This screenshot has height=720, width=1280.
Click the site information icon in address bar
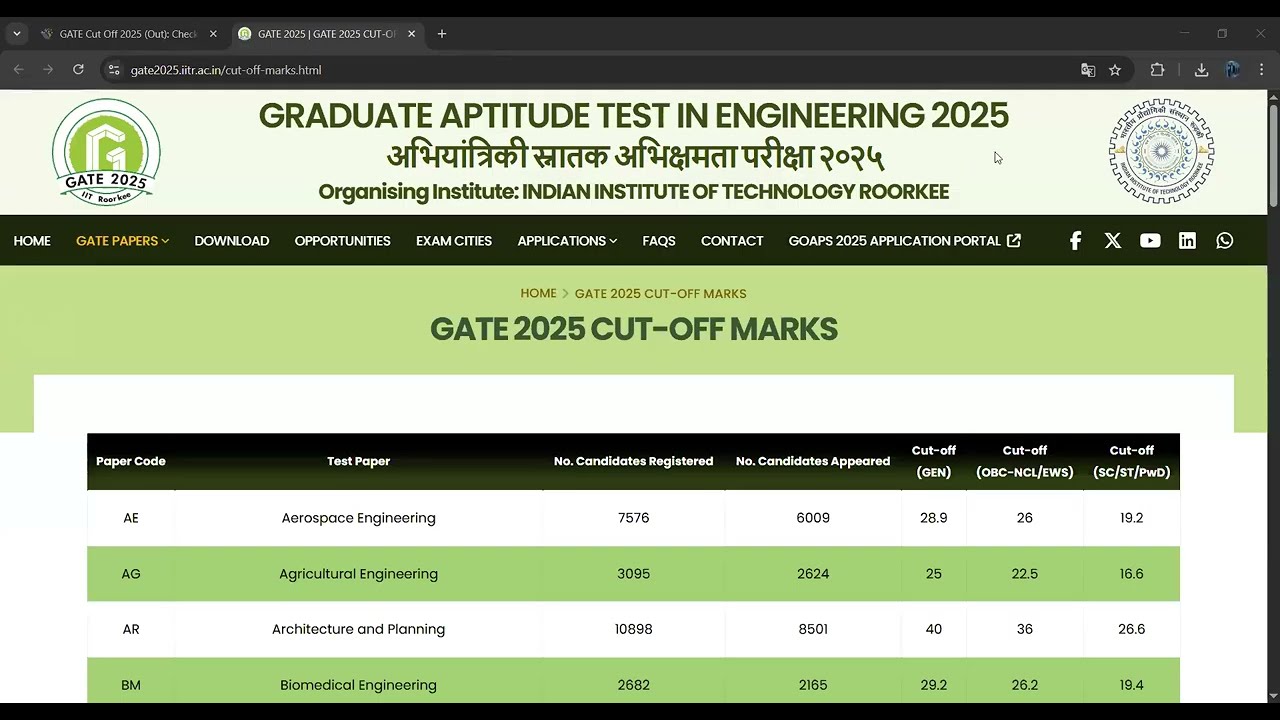tap(113, 70)
